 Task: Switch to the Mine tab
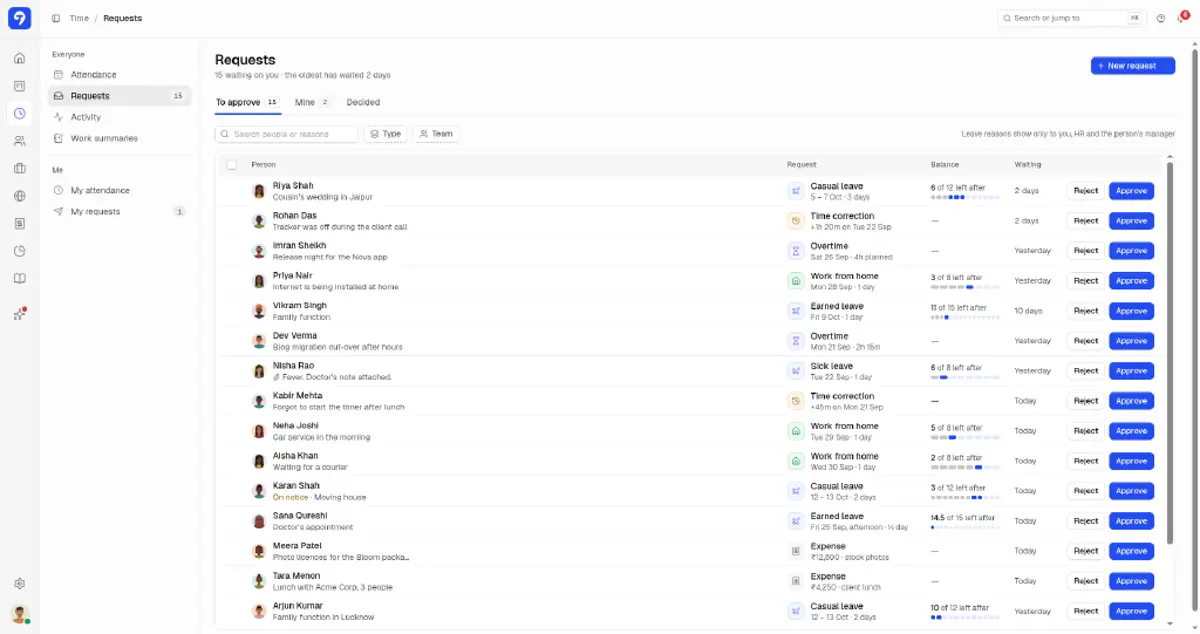(x=312, y=102)
